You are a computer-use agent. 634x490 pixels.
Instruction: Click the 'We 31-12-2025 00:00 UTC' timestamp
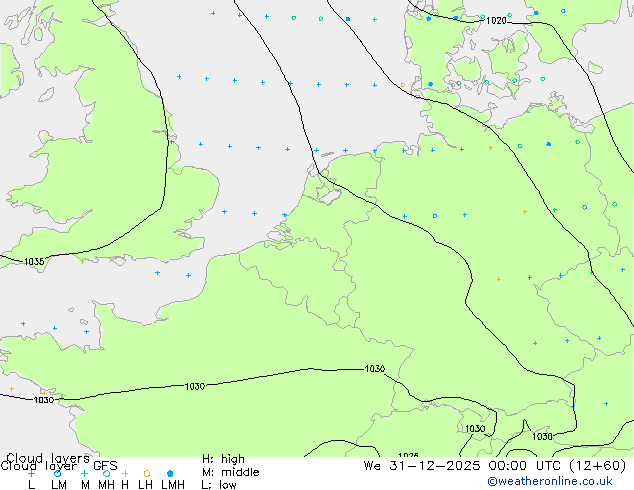[464, 466]
